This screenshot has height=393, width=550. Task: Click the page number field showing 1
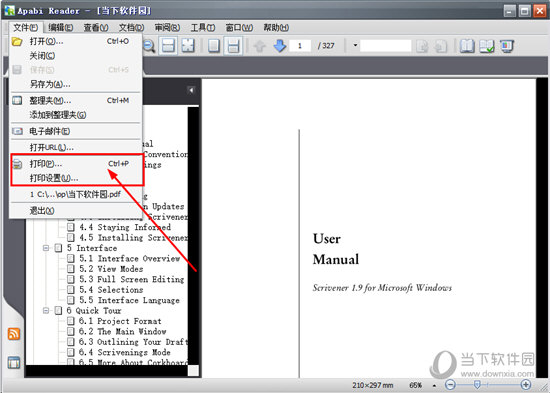(300, 46)
